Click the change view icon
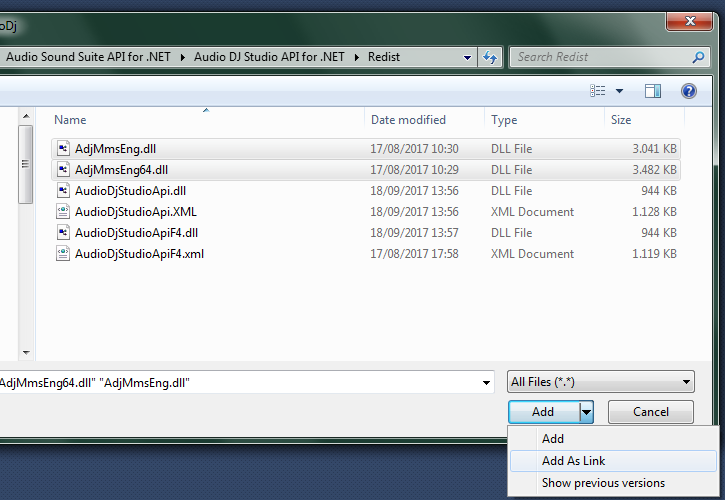This screenshot has height=500, width=725. point(598,91)
